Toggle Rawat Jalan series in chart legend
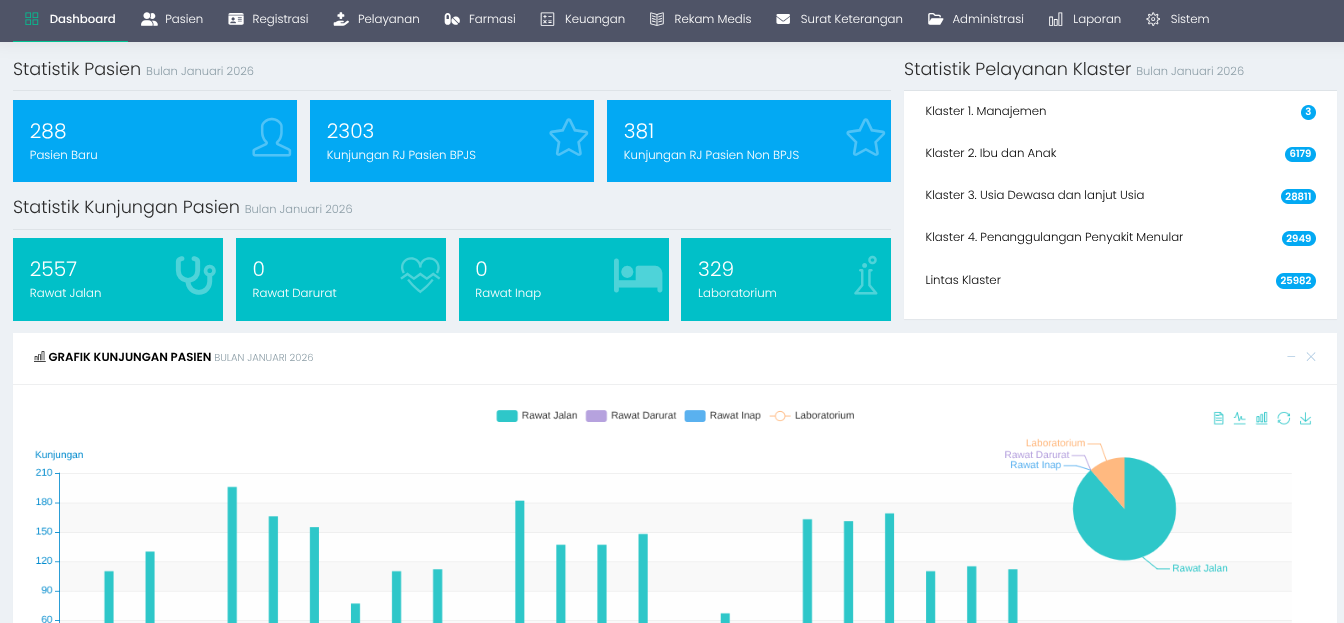Image resolution: width=1344 pixels, height=623 pixels. coord(537,416)
